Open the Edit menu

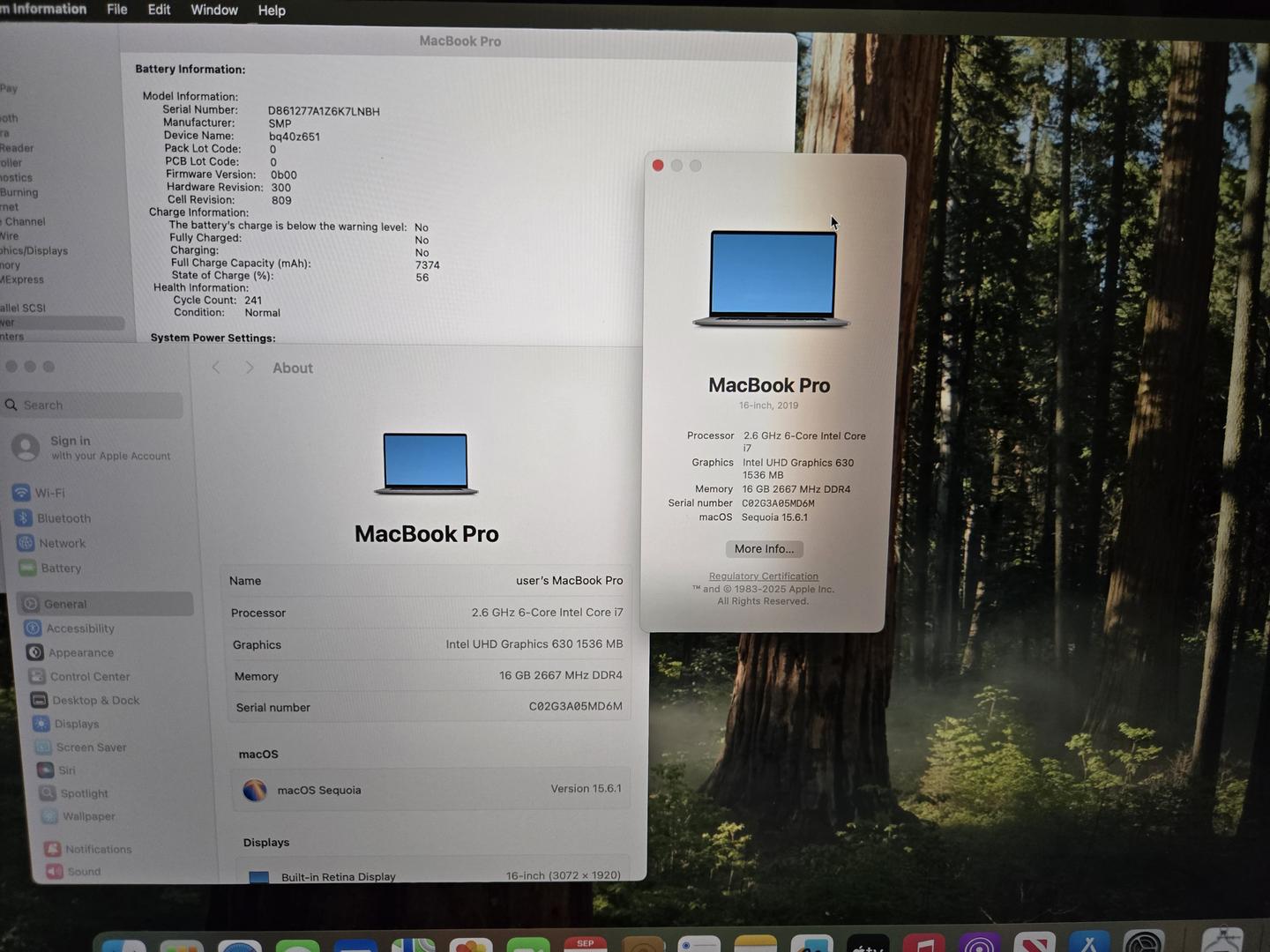pyautogui.click(x=159, y=9)
